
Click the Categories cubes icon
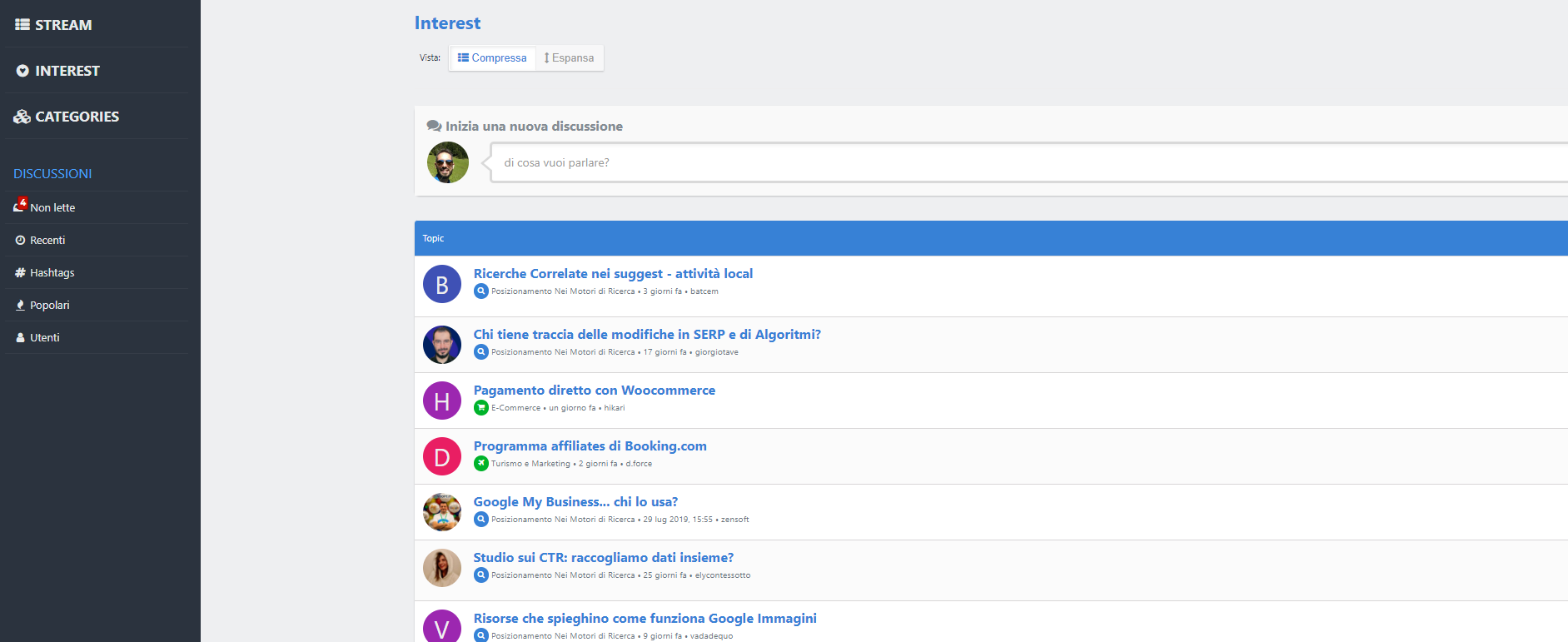pyautogui.click(x=22, y=117)
